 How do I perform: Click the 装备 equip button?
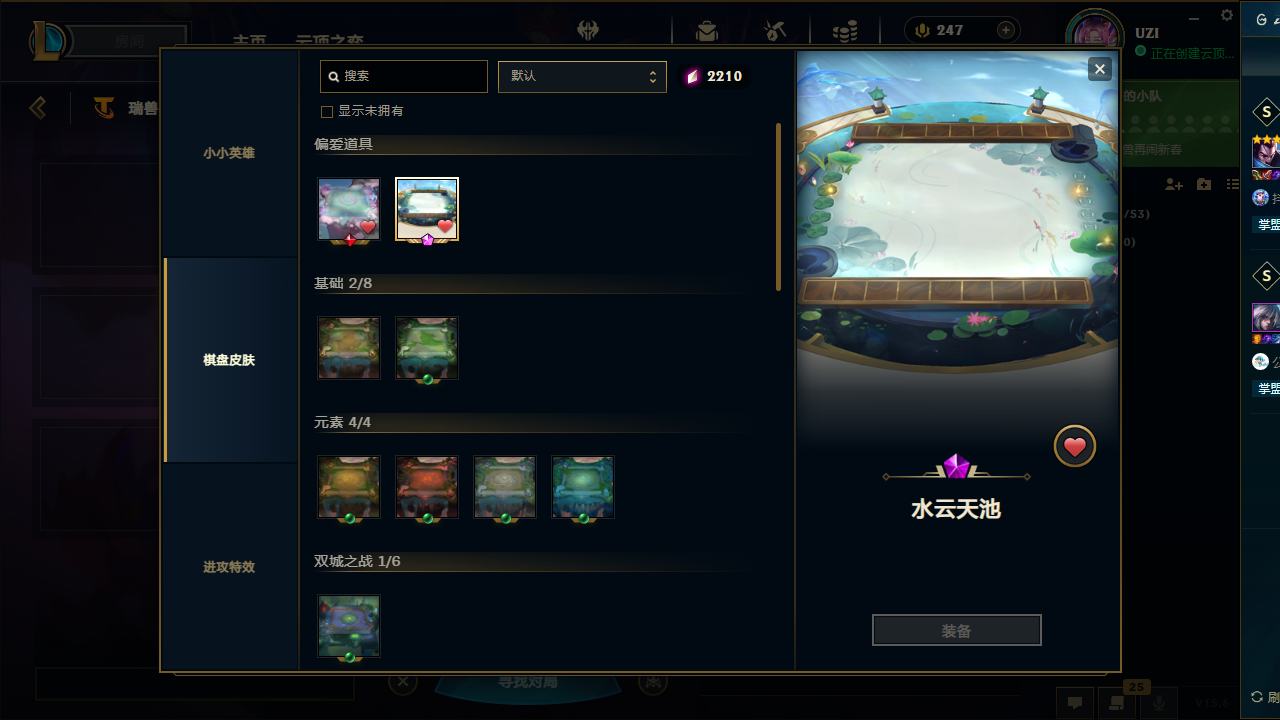pos(957,631)
